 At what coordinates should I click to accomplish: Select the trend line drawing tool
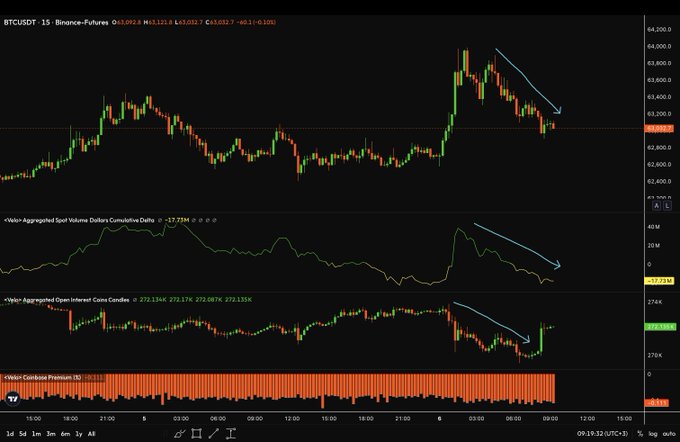[x=213, y=433]
